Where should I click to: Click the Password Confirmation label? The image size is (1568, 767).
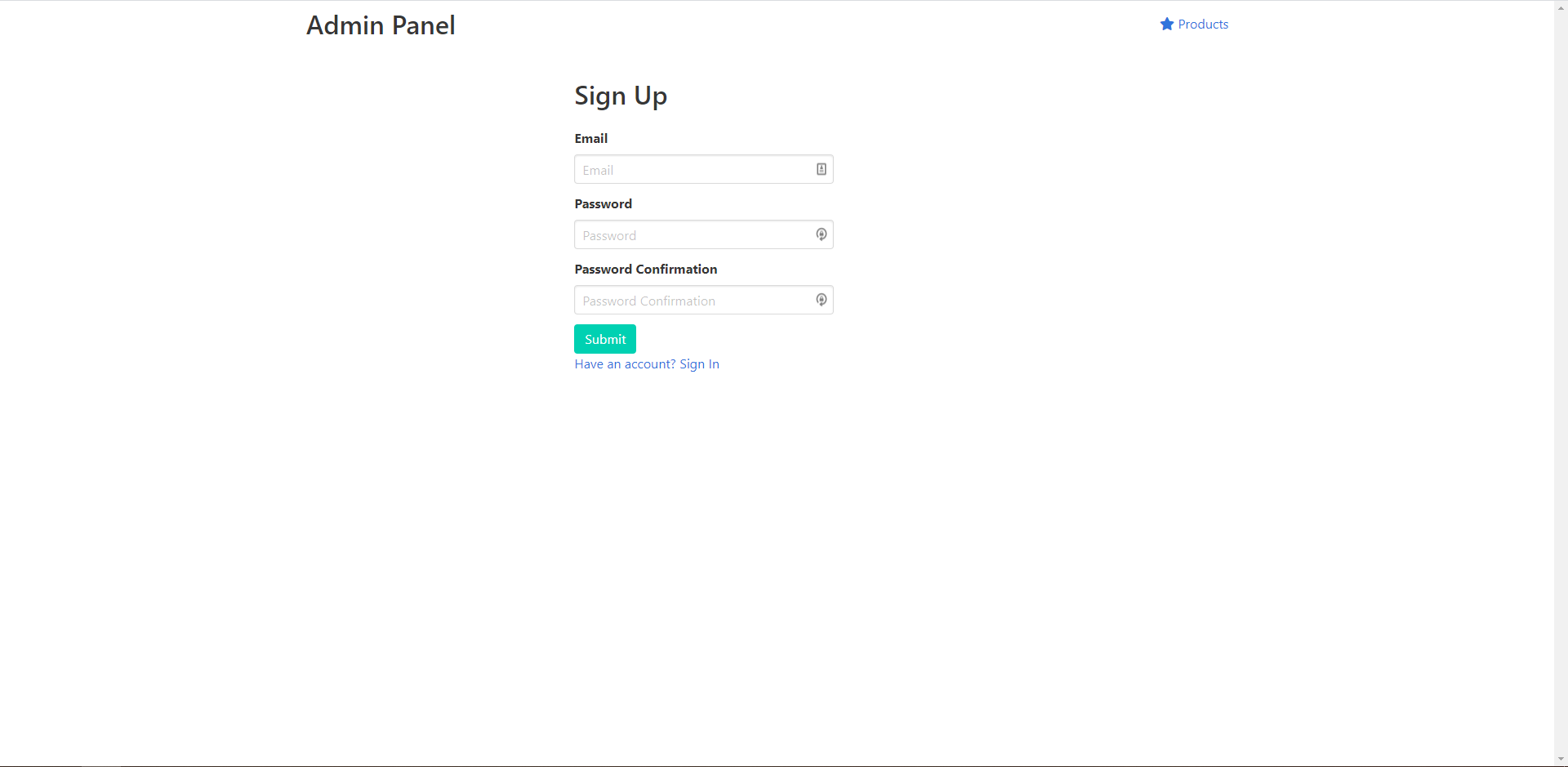(645, 269)
